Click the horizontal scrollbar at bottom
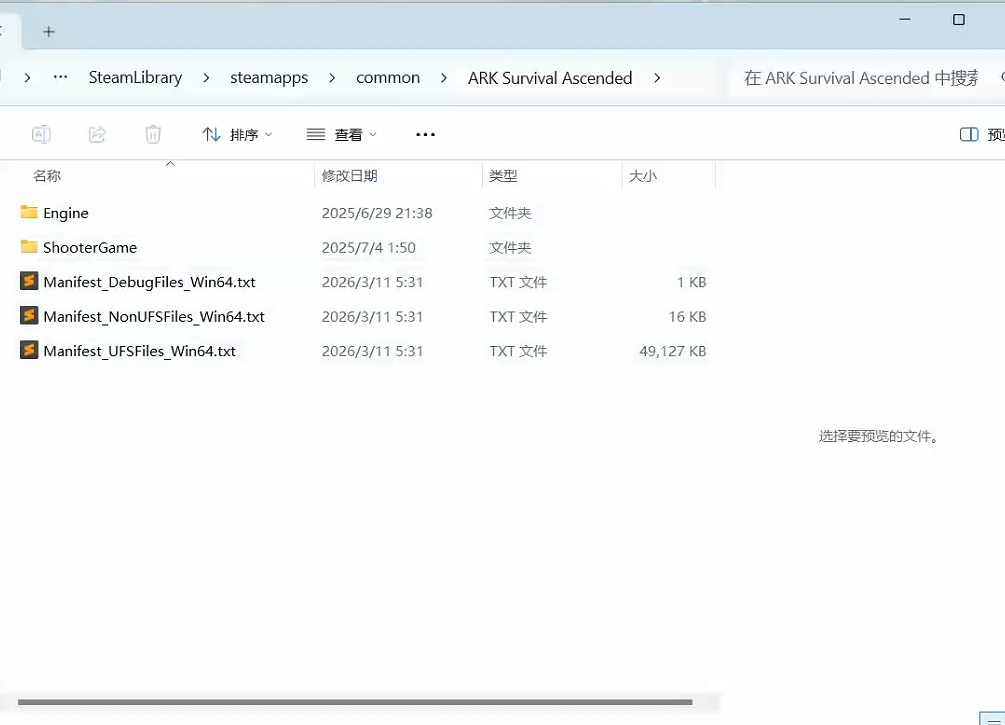The height and width of the screenshot is (725, 1005). (354, 703)
